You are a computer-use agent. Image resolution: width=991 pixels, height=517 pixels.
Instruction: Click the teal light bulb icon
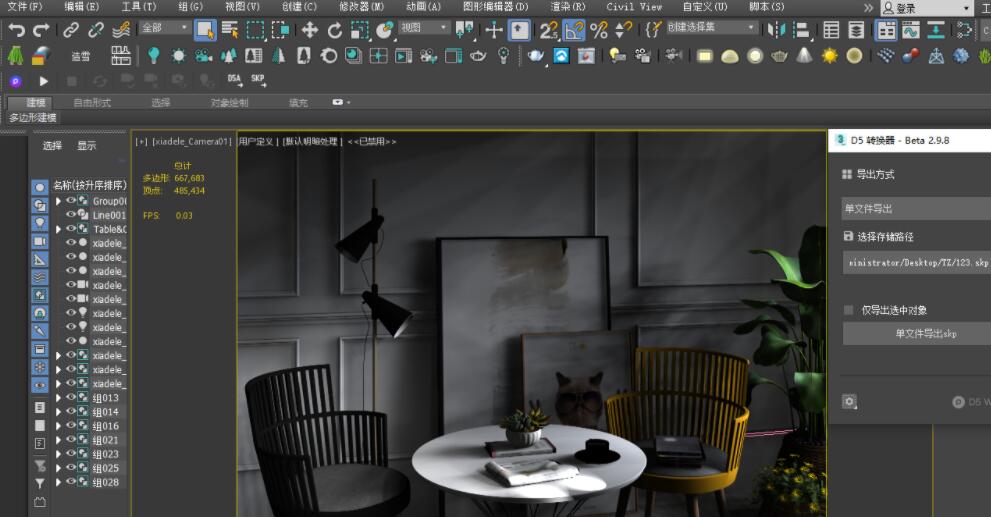[x=153, y=56]
